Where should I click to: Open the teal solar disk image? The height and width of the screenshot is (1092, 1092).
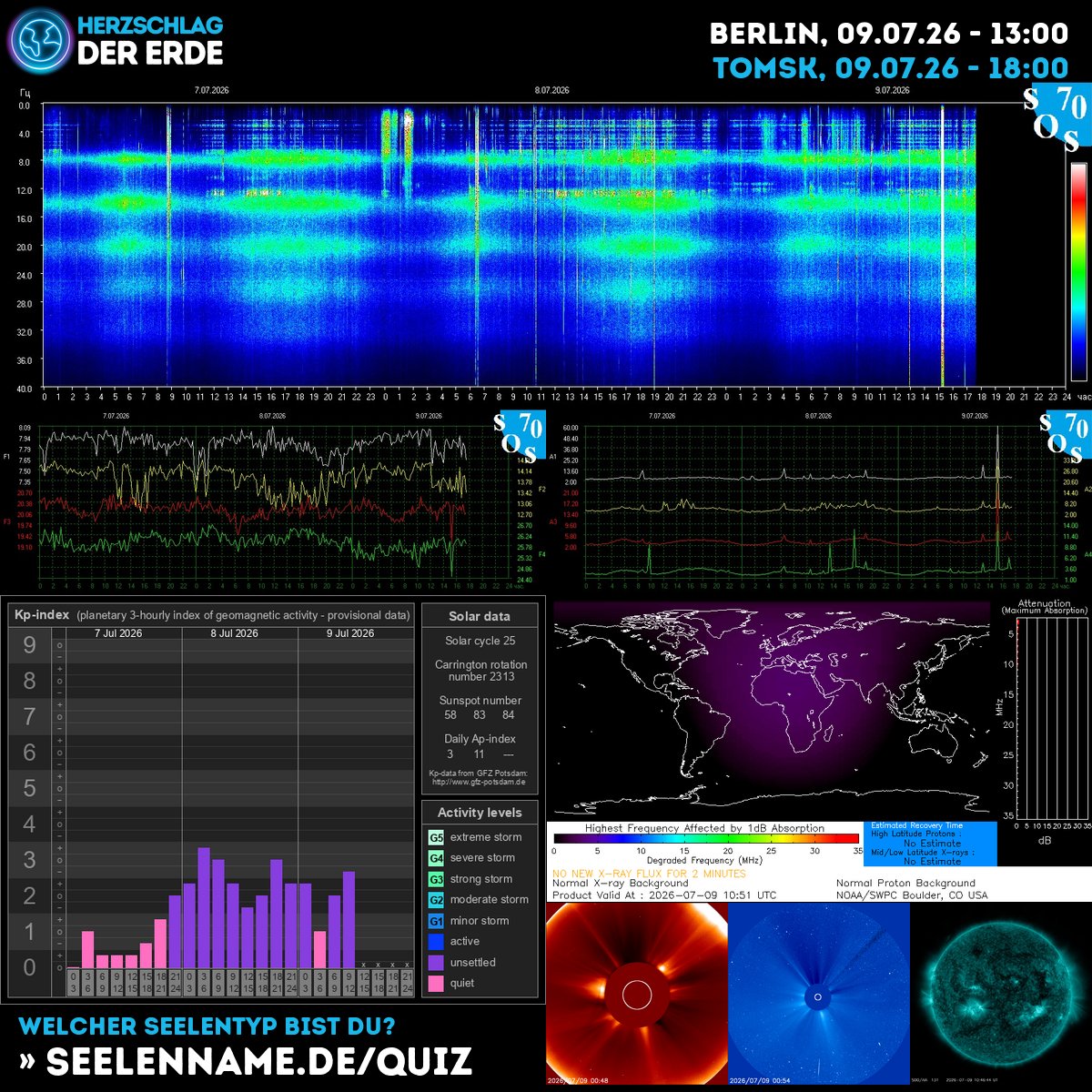coord(1001,994)
